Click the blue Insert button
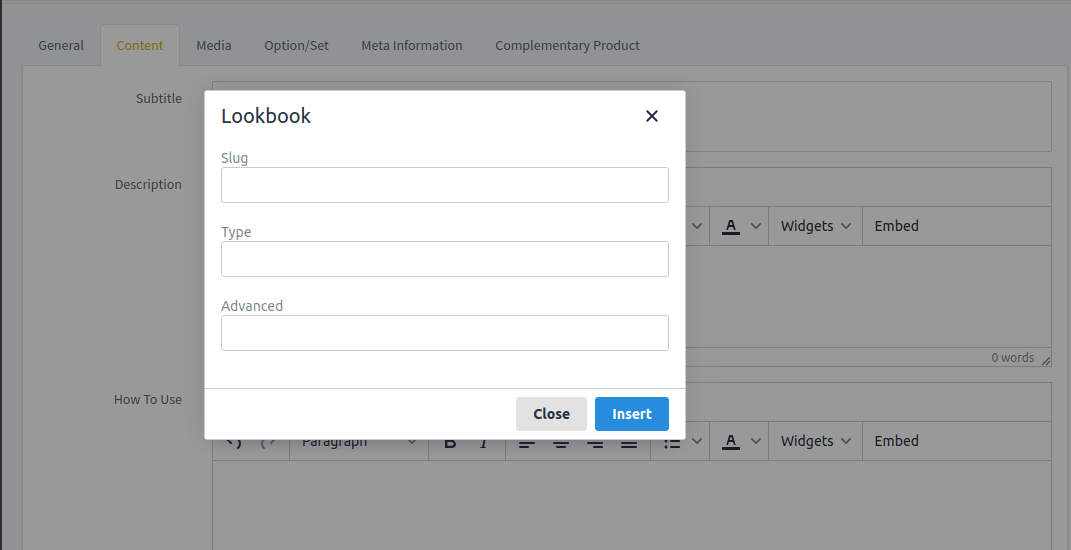Image resolution: width=1071 pixels, height=550 pixels. (631, 414)
